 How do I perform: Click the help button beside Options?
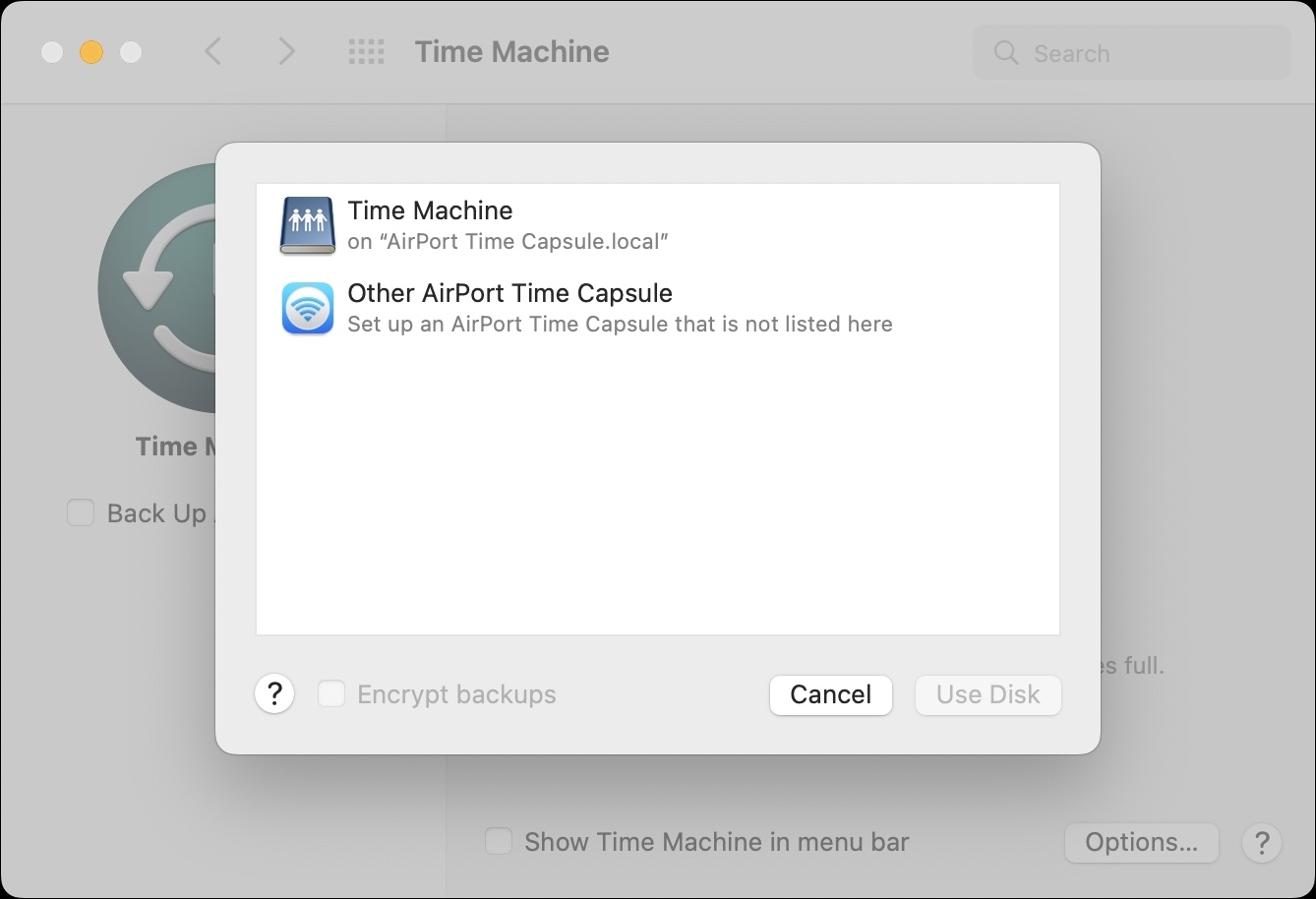click(1262, 842)
